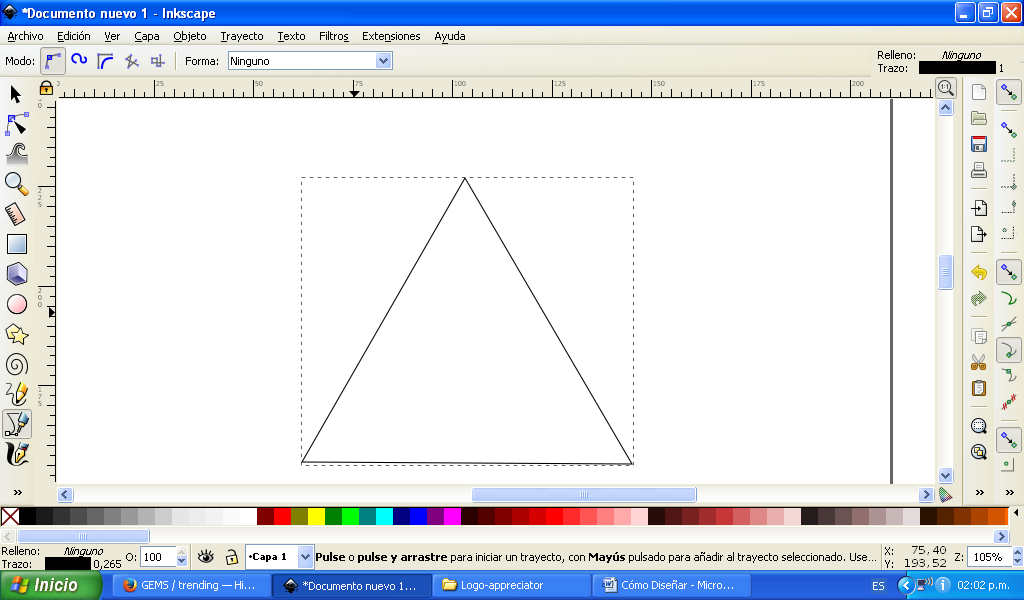Image resolution: width=1024 pixels, height=600 pixels.
Task: Select the Pencil freehand tool
Action: tap(16, 394)
